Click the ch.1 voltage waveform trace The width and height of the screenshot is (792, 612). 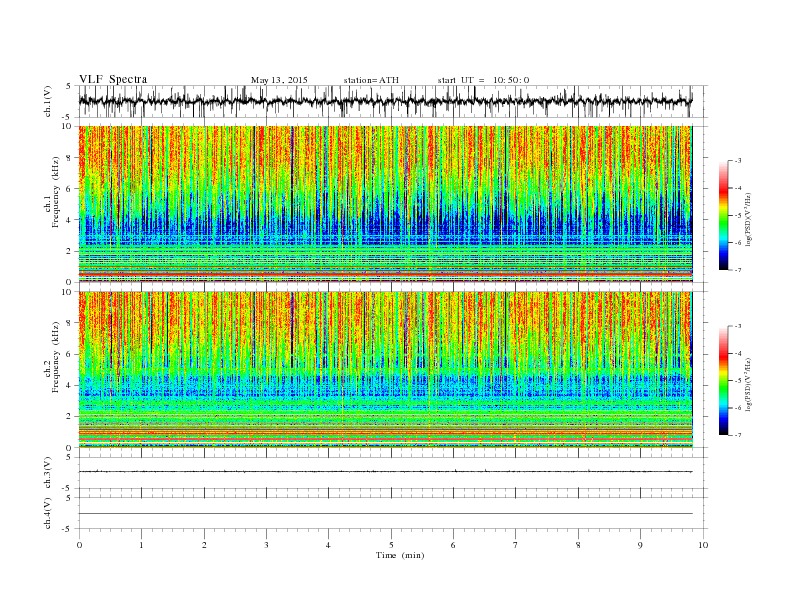(385, 101)
